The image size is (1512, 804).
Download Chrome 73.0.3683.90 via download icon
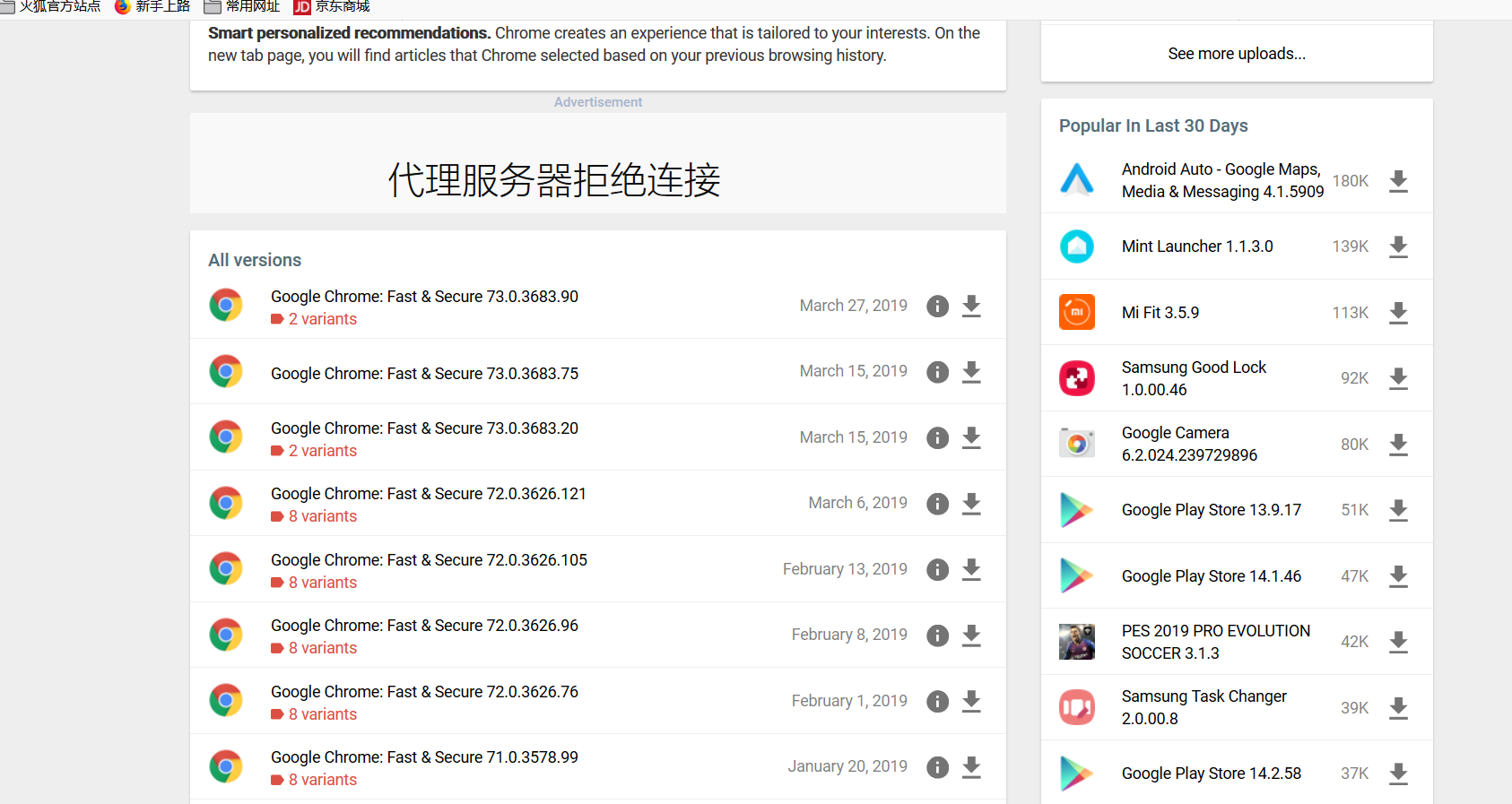(x=971, y=307)
